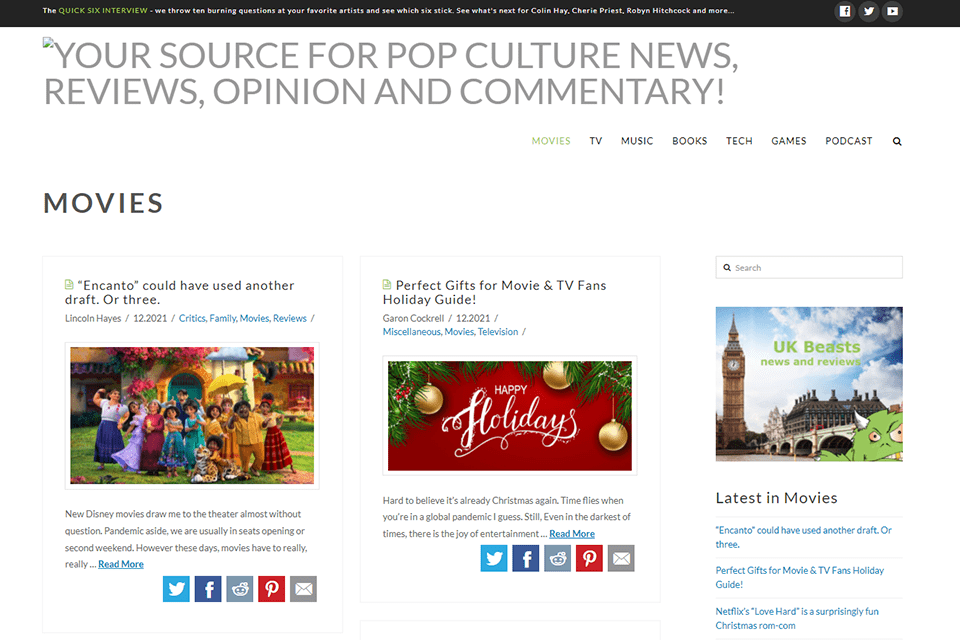Image resolution: width=960 pixels, height=640 pixels.
Task: Share Encanto article on Facebook
Action: coord(208,589)
